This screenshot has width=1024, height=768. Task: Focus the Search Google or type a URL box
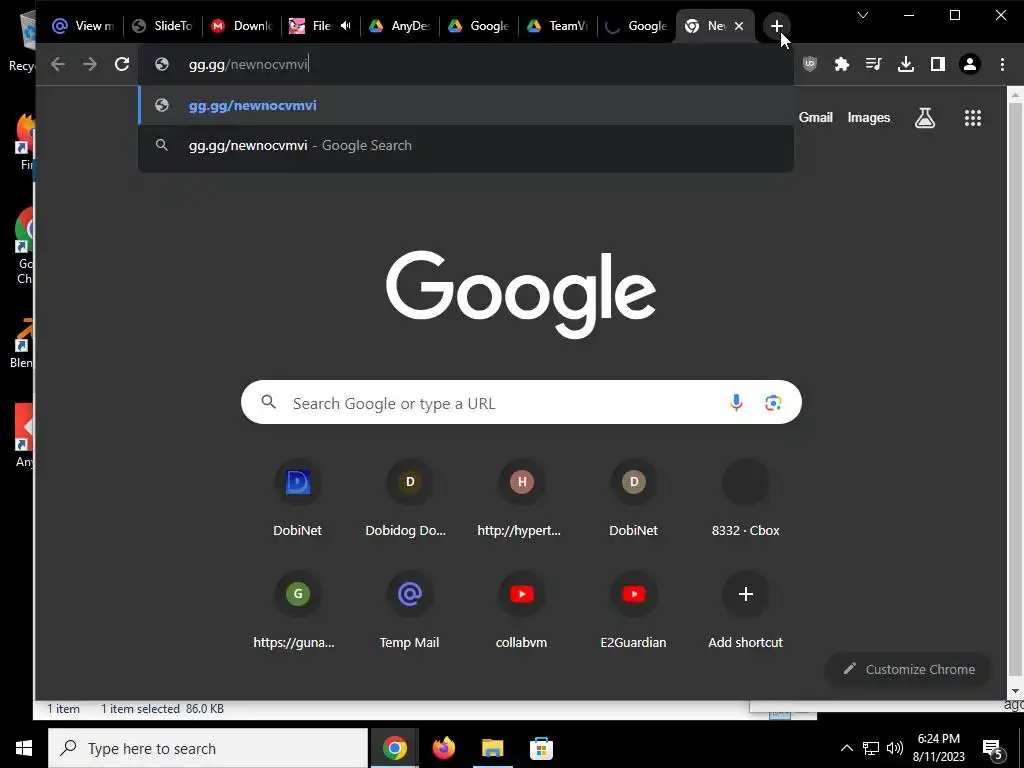tap(521, 402)
